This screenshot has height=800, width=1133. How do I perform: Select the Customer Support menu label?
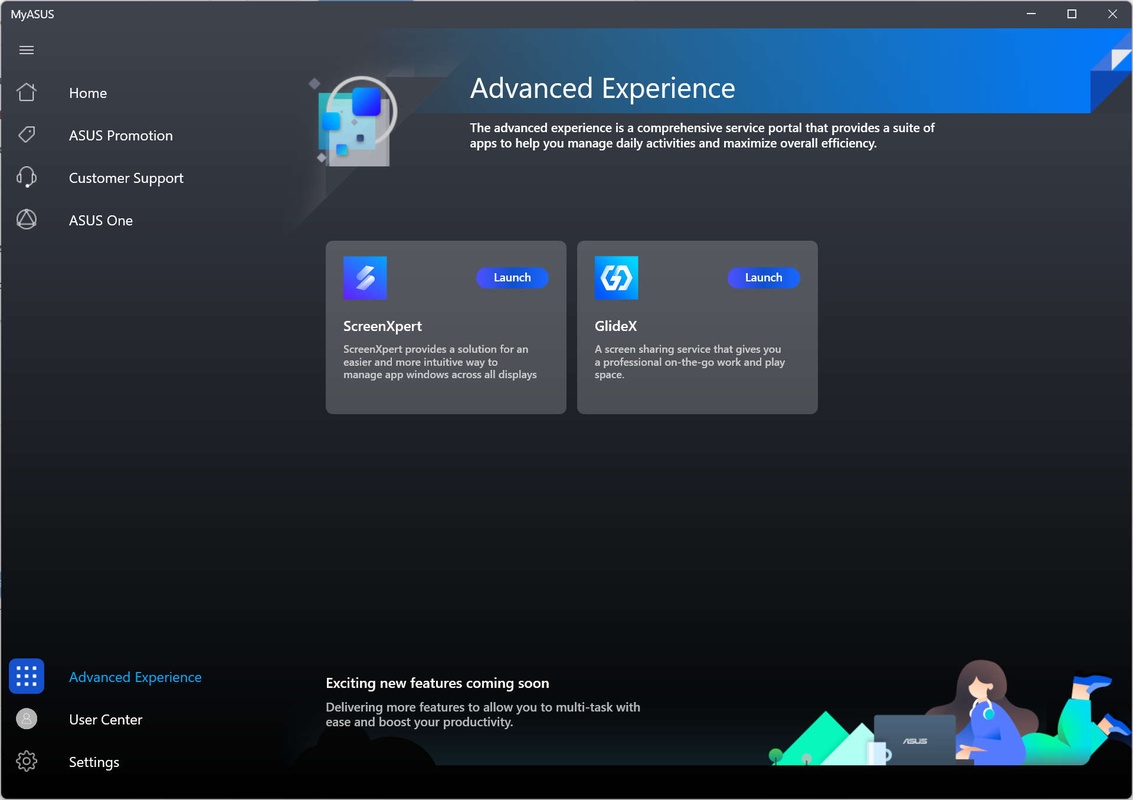pyautogui.click(x=126, y=178)
